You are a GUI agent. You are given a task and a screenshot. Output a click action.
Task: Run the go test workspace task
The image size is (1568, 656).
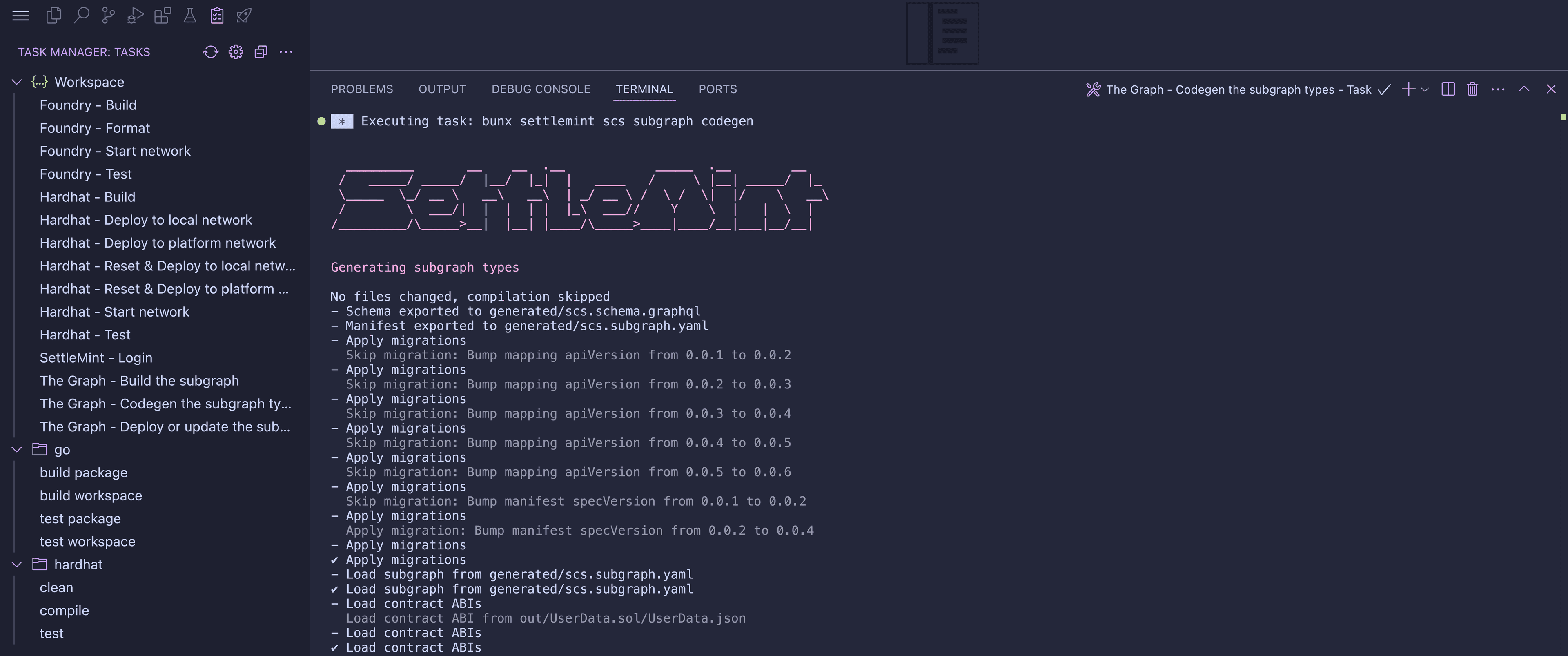click(x=87, y=542)
